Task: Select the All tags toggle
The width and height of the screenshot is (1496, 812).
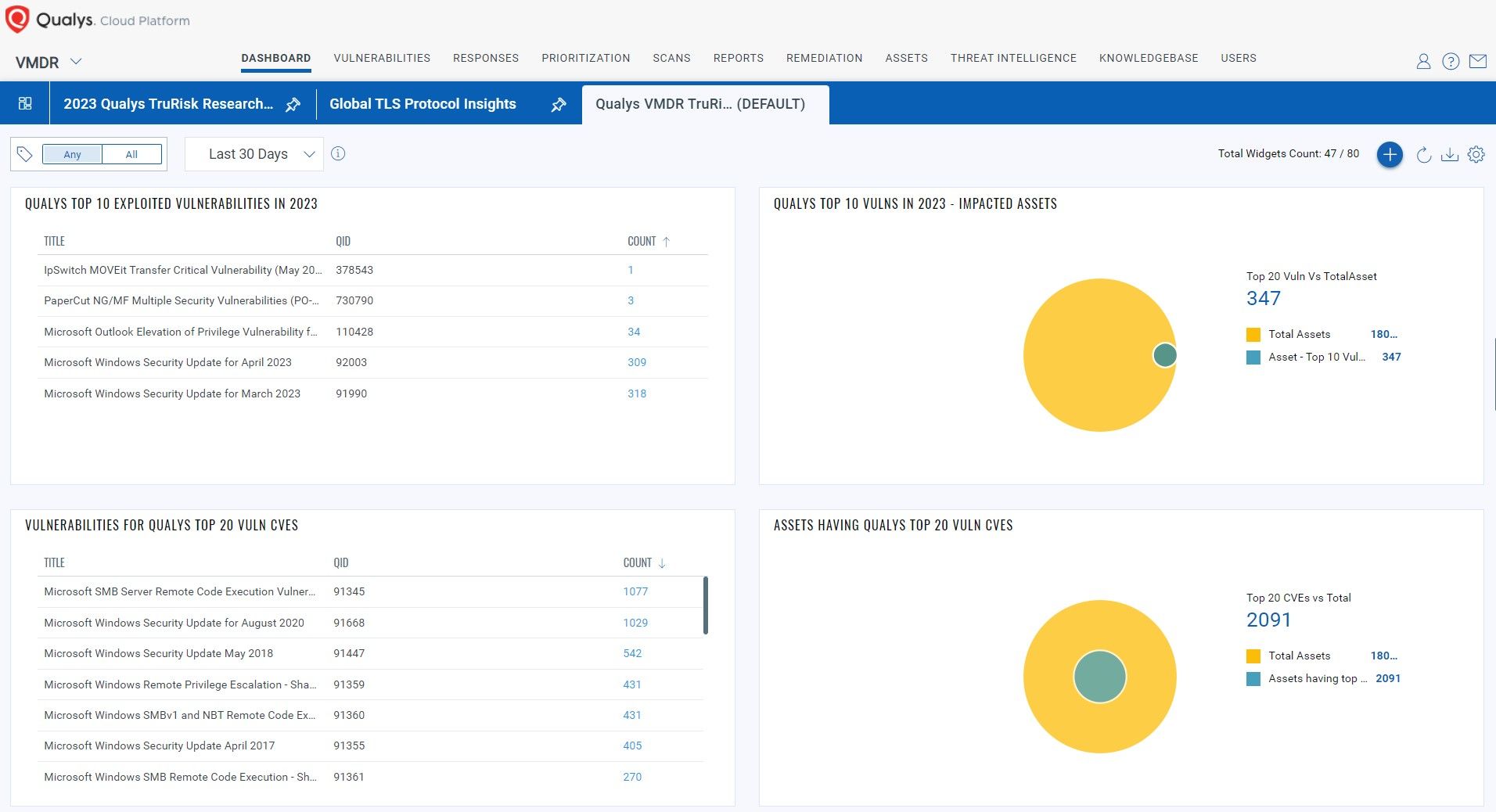Action: [131, 154]
